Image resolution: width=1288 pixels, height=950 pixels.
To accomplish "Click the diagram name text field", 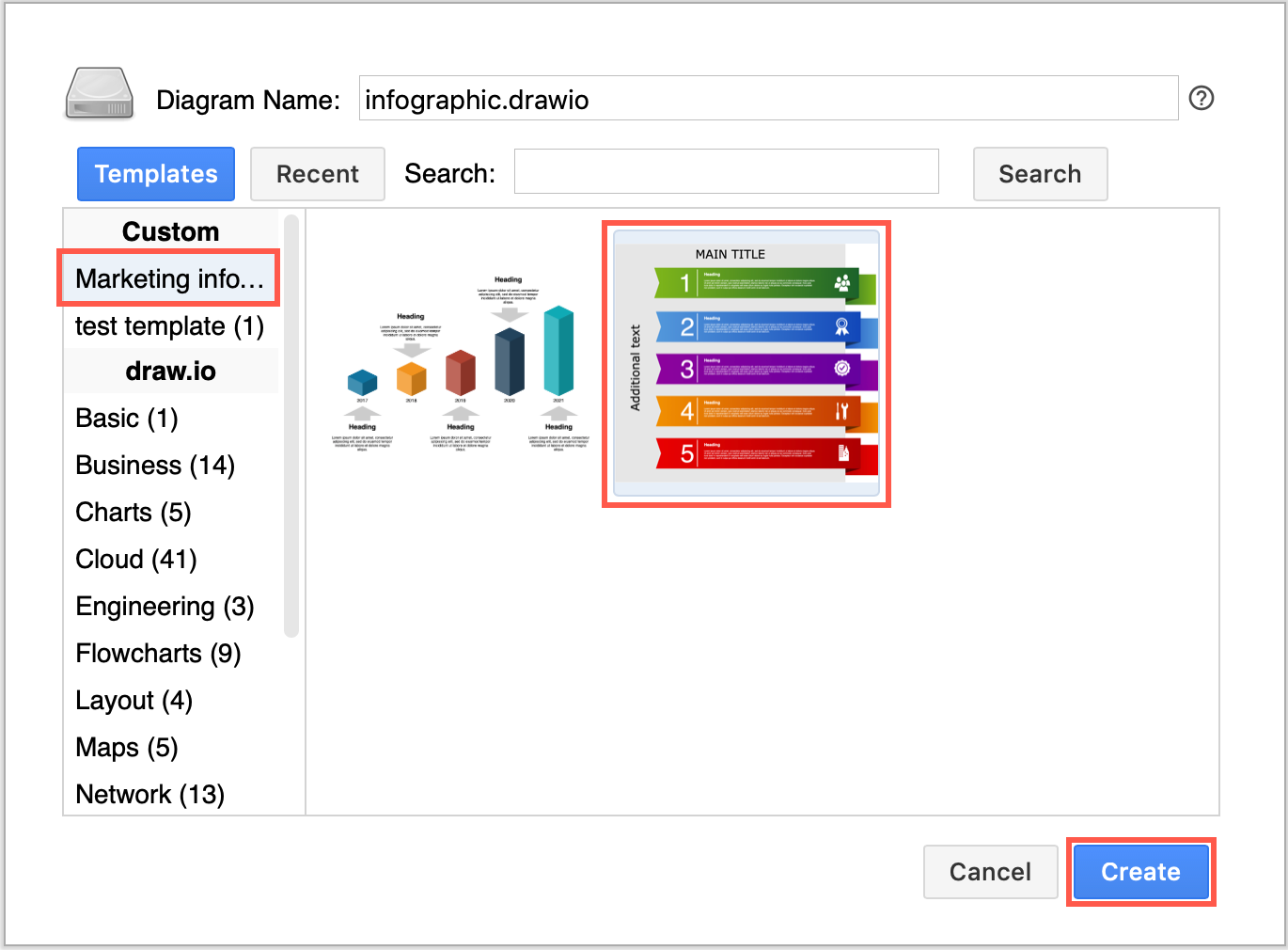I will 767,97.
